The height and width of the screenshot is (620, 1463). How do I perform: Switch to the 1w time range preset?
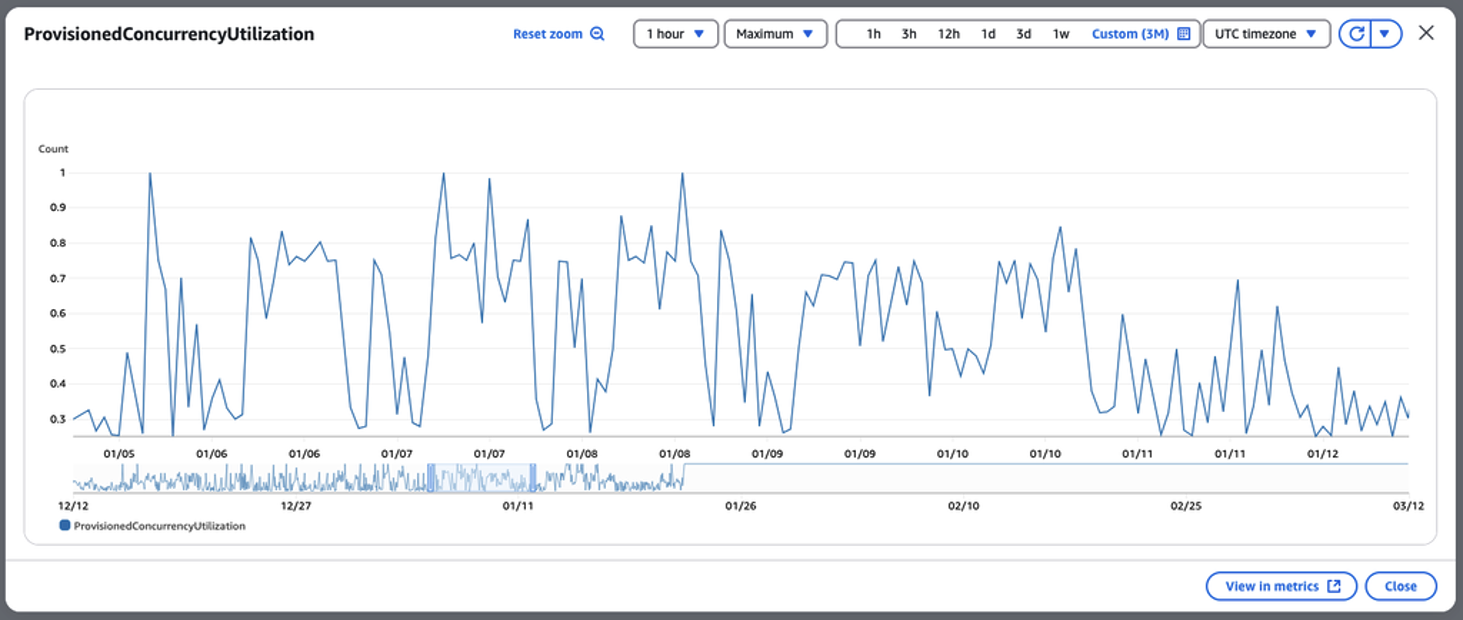click(x=1059, y=33)
